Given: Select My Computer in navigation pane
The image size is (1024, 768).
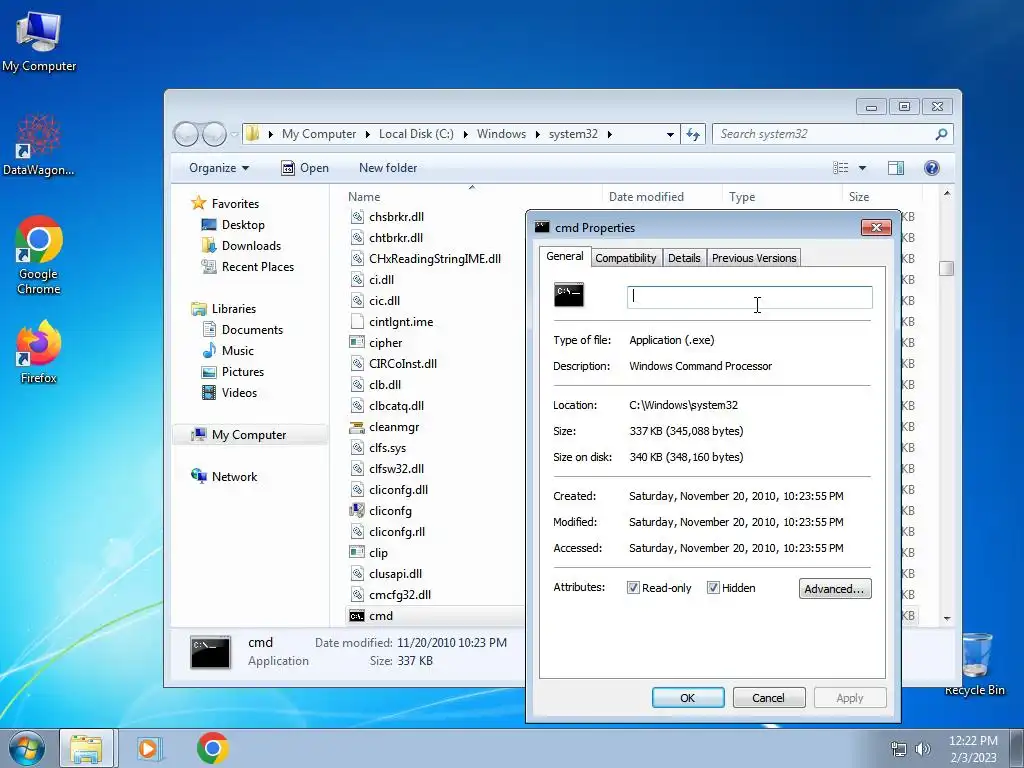Looking at the screenshot, I should point(249,435).
